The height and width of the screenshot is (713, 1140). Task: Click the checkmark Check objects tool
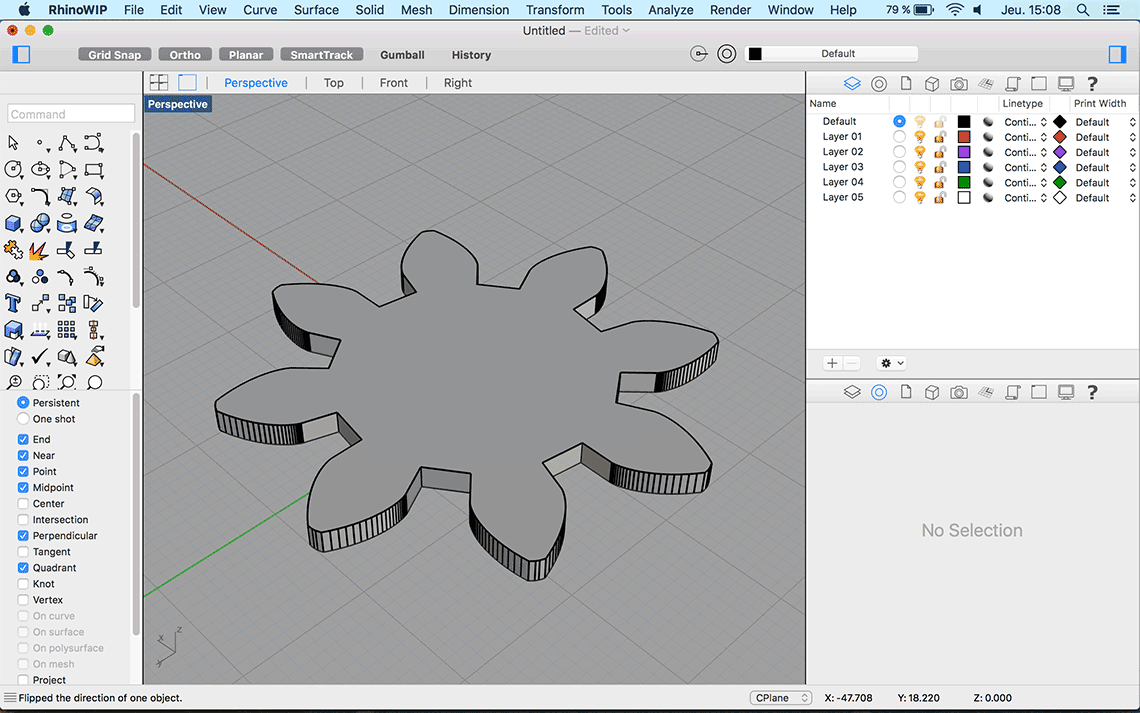[40, 357]
